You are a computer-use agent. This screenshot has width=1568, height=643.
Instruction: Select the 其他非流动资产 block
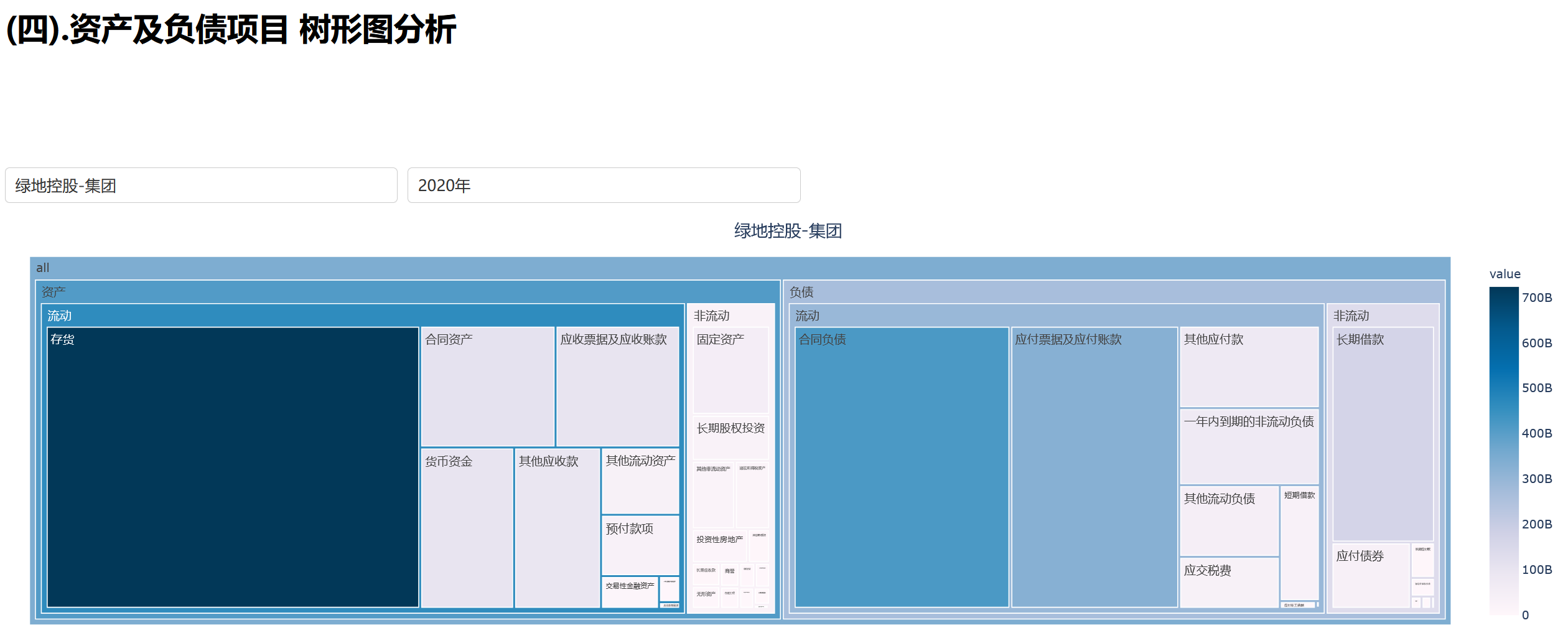(x=713, y=495)
